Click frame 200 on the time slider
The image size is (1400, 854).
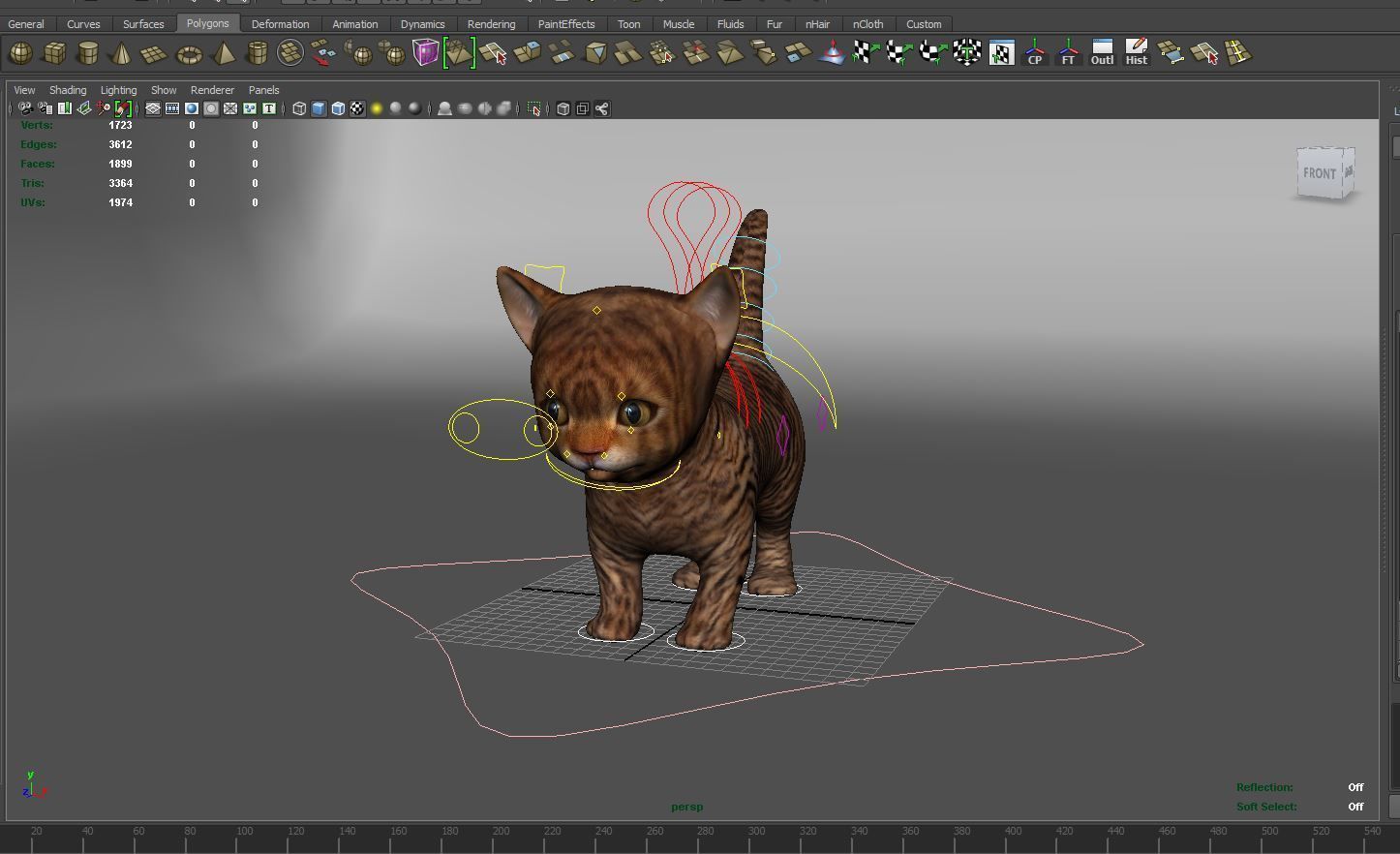click(501, 831)
